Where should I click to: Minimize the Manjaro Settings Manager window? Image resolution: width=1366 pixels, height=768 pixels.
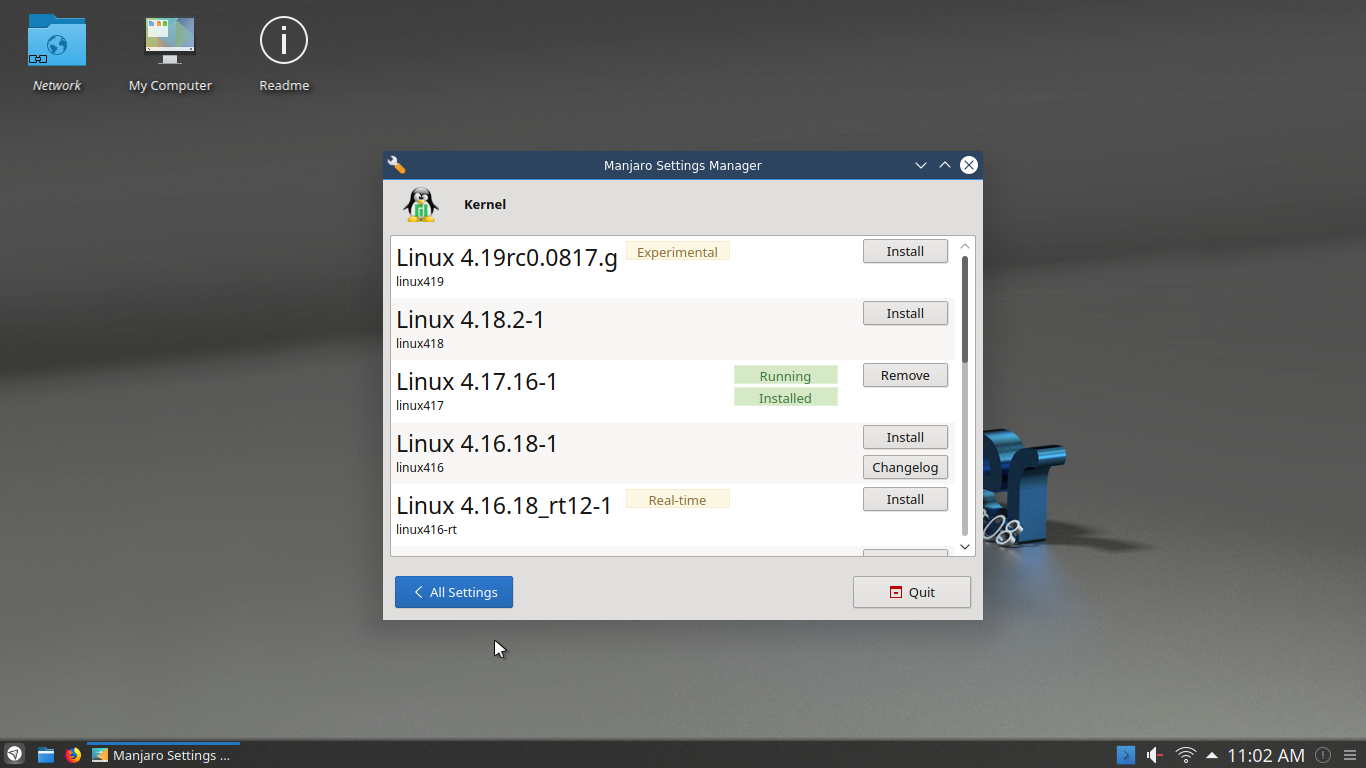point(921,165)
